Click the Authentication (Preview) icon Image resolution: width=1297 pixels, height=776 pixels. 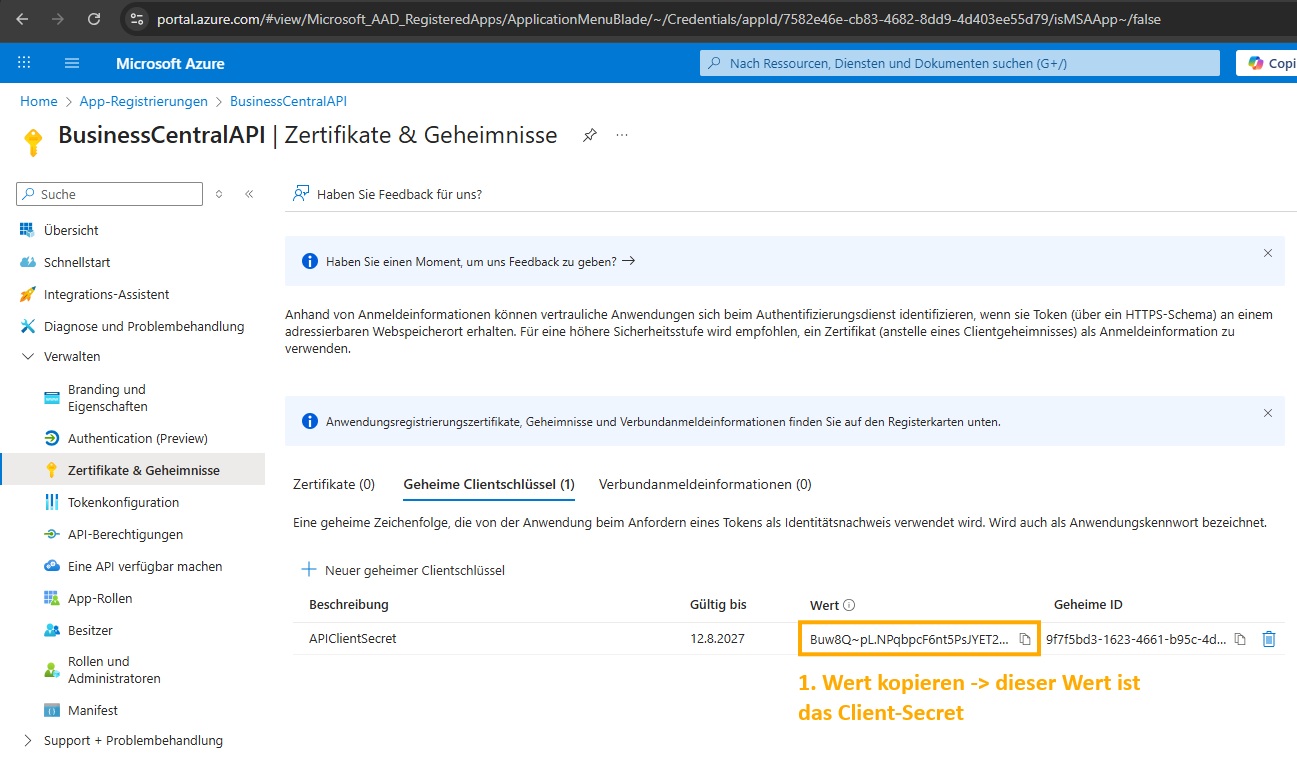pyautogui.click(x=52, y=438)
